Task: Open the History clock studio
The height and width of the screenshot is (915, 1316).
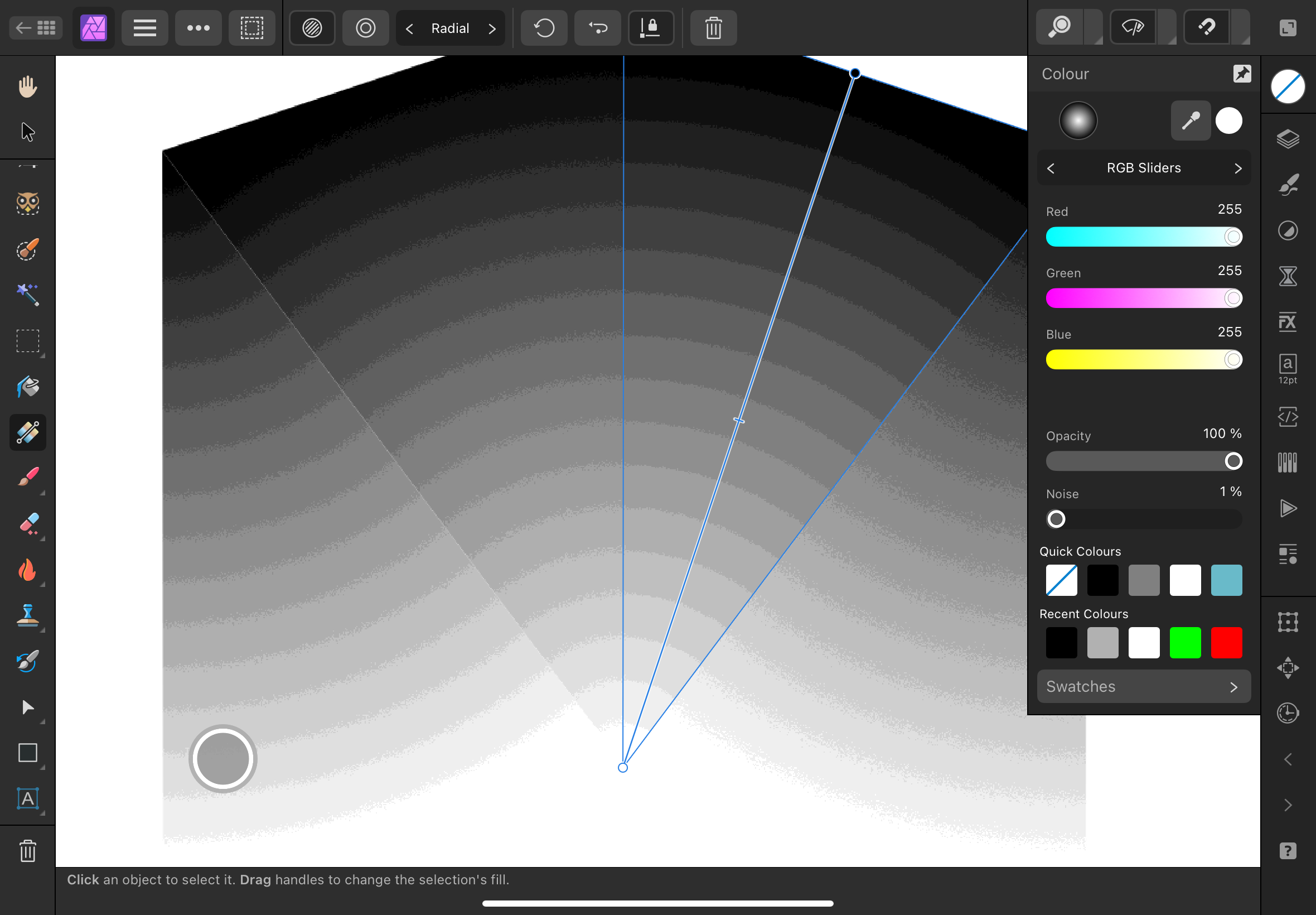Action: [x=1288, y=713]
